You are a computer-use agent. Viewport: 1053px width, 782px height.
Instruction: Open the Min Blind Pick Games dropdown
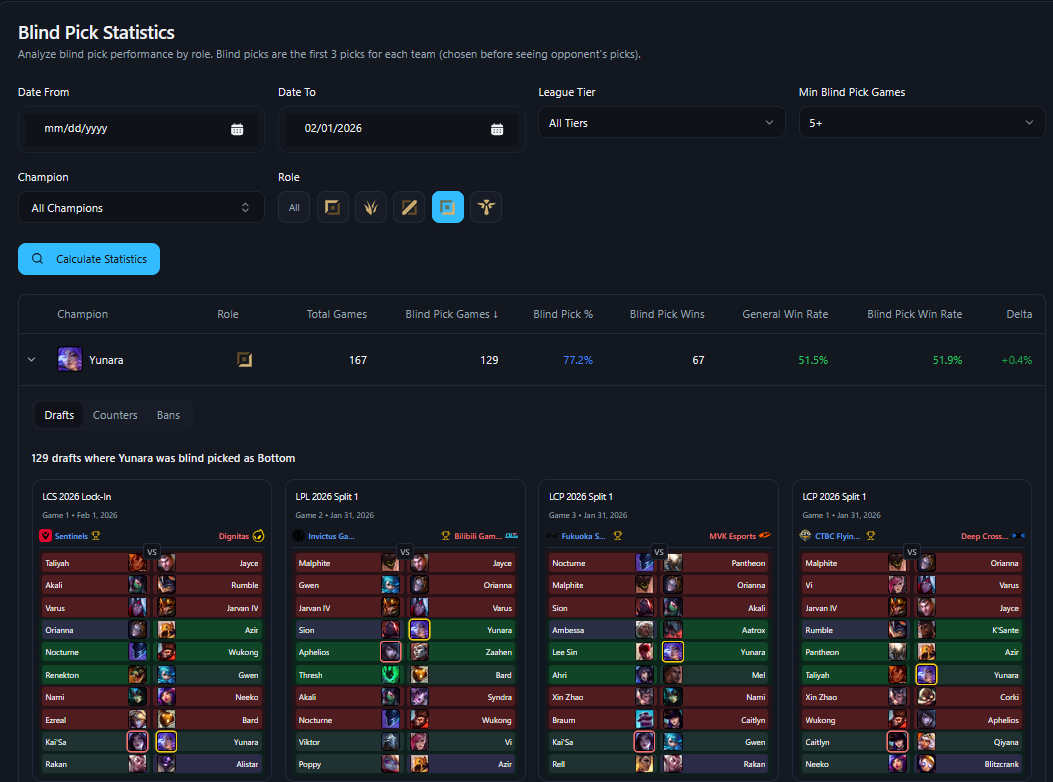pos(921,123)
